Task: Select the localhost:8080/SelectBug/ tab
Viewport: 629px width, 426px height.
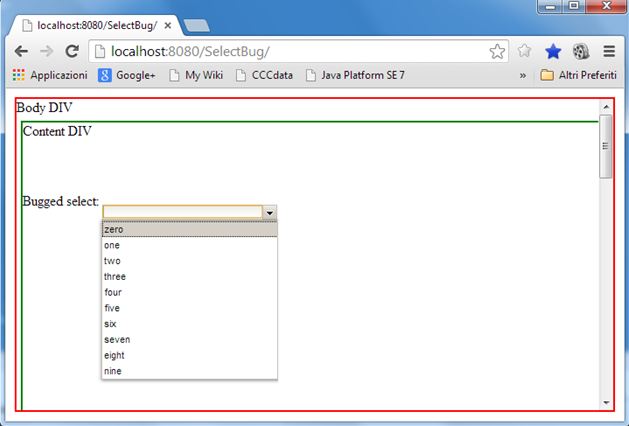Action: [96, 26]
